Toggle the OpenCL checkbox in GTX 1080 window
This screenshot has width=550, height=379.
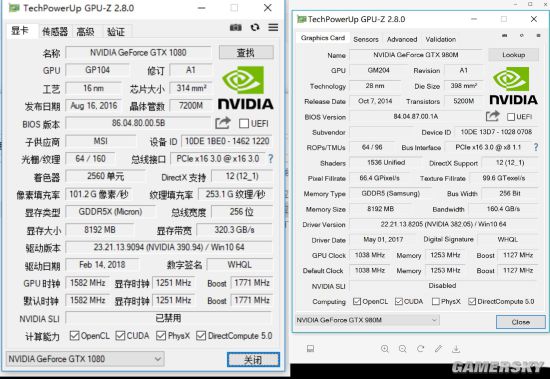74,336
